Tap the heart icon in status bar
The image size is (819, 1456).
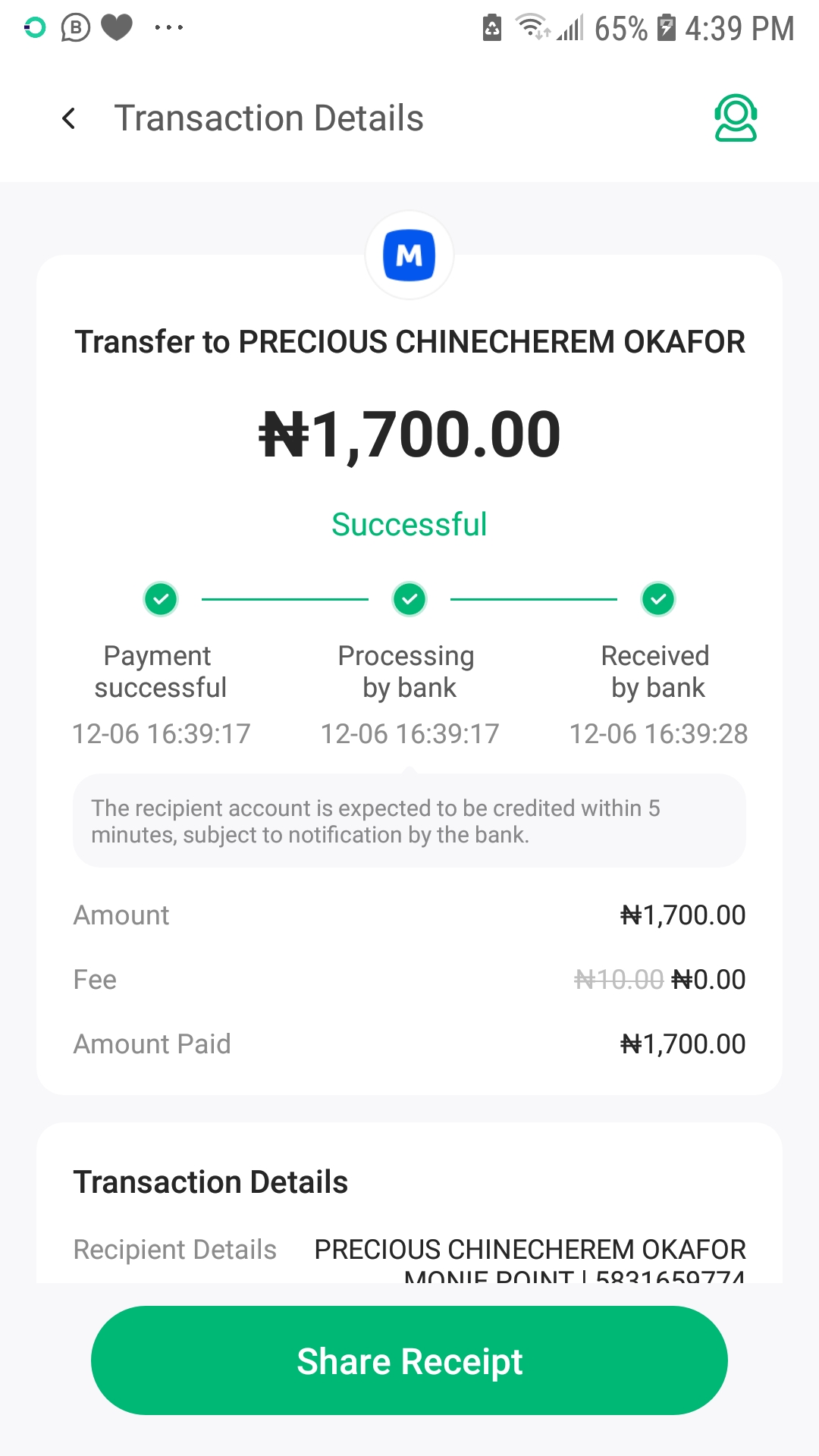[117, 28]
